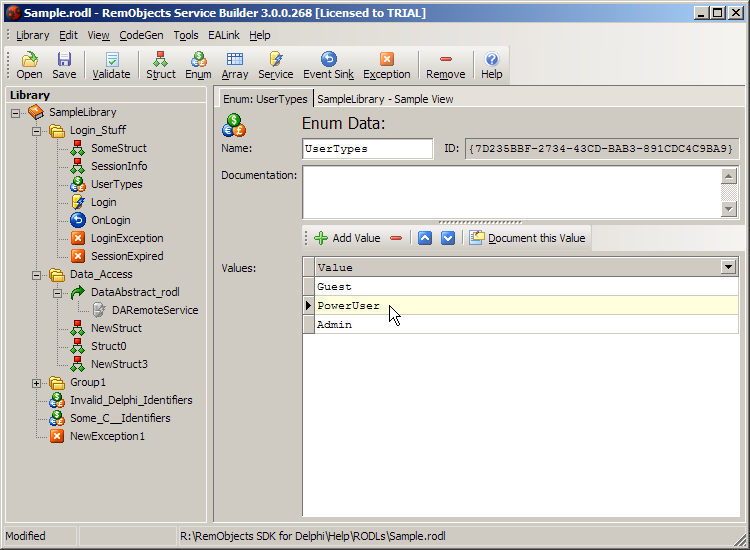Click inside the Documentation text box

point(511,192)
